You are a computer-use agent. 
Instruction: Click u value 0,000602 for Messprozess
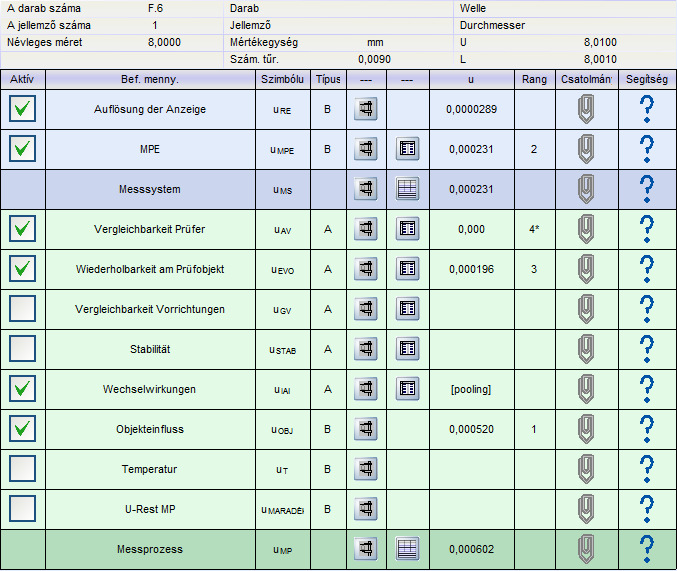tap(471, 549)
